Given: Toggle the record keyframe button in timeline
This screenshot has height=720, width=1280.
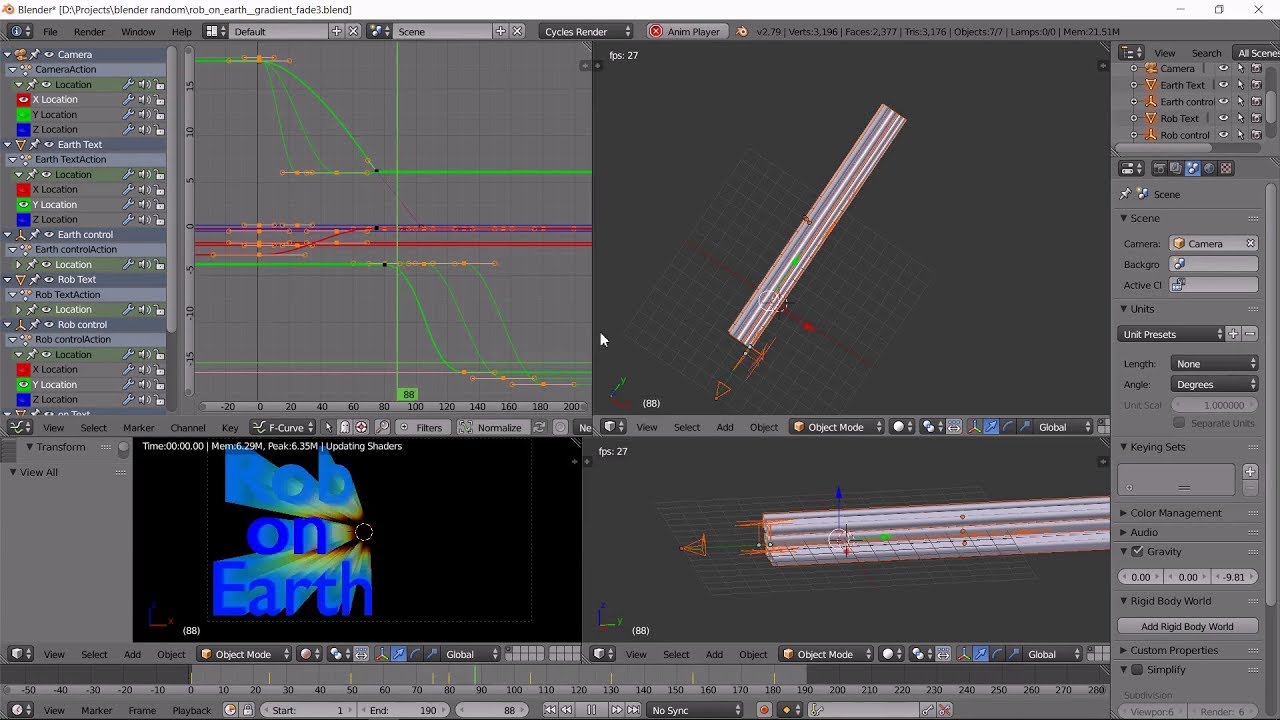Looking at the screenshot, I should (764, 710).
